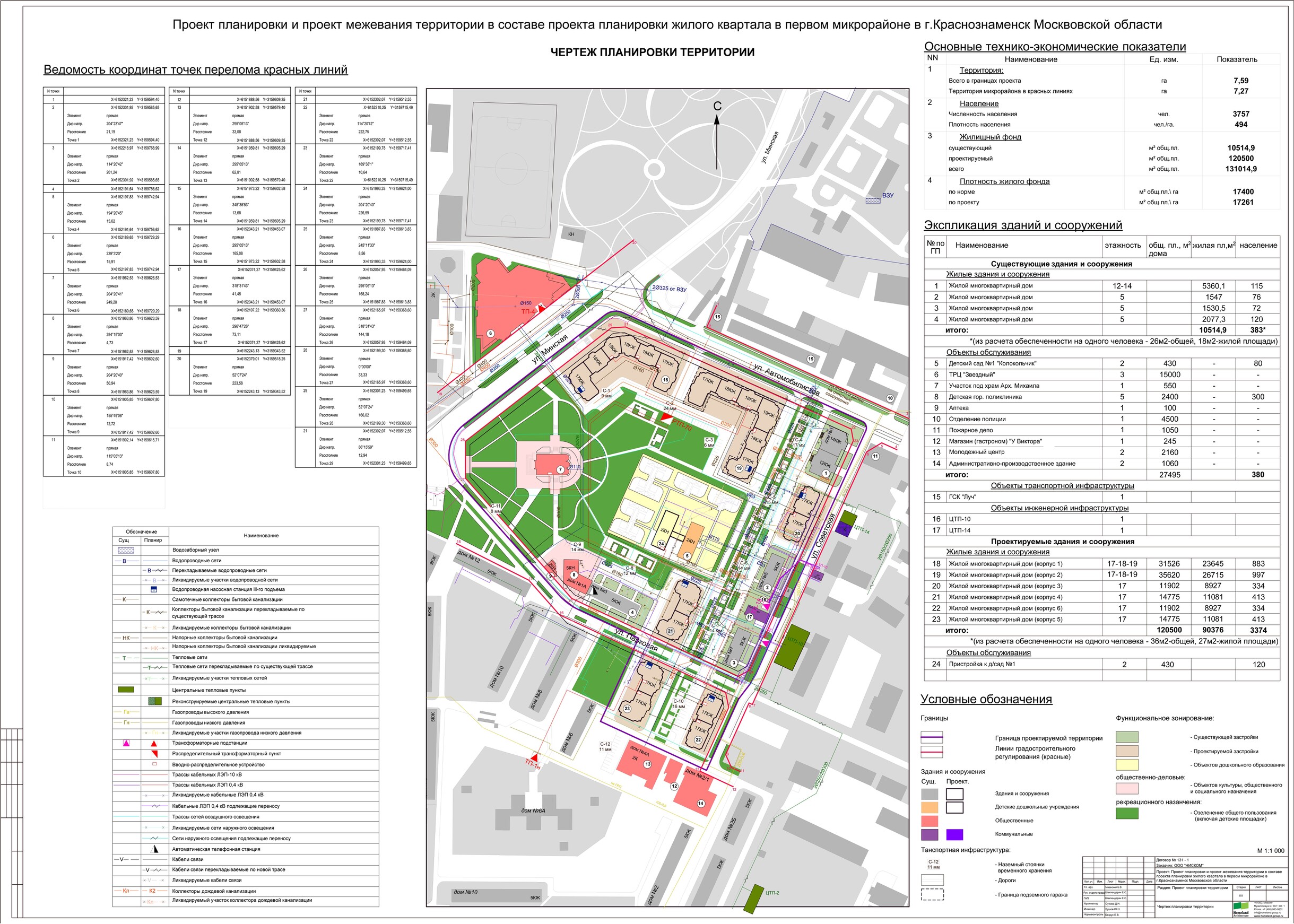Click the bright violet planned communal buildings swatch
Image resolution: width=1294 pixels, height=924 pixels.
[954, 834]
